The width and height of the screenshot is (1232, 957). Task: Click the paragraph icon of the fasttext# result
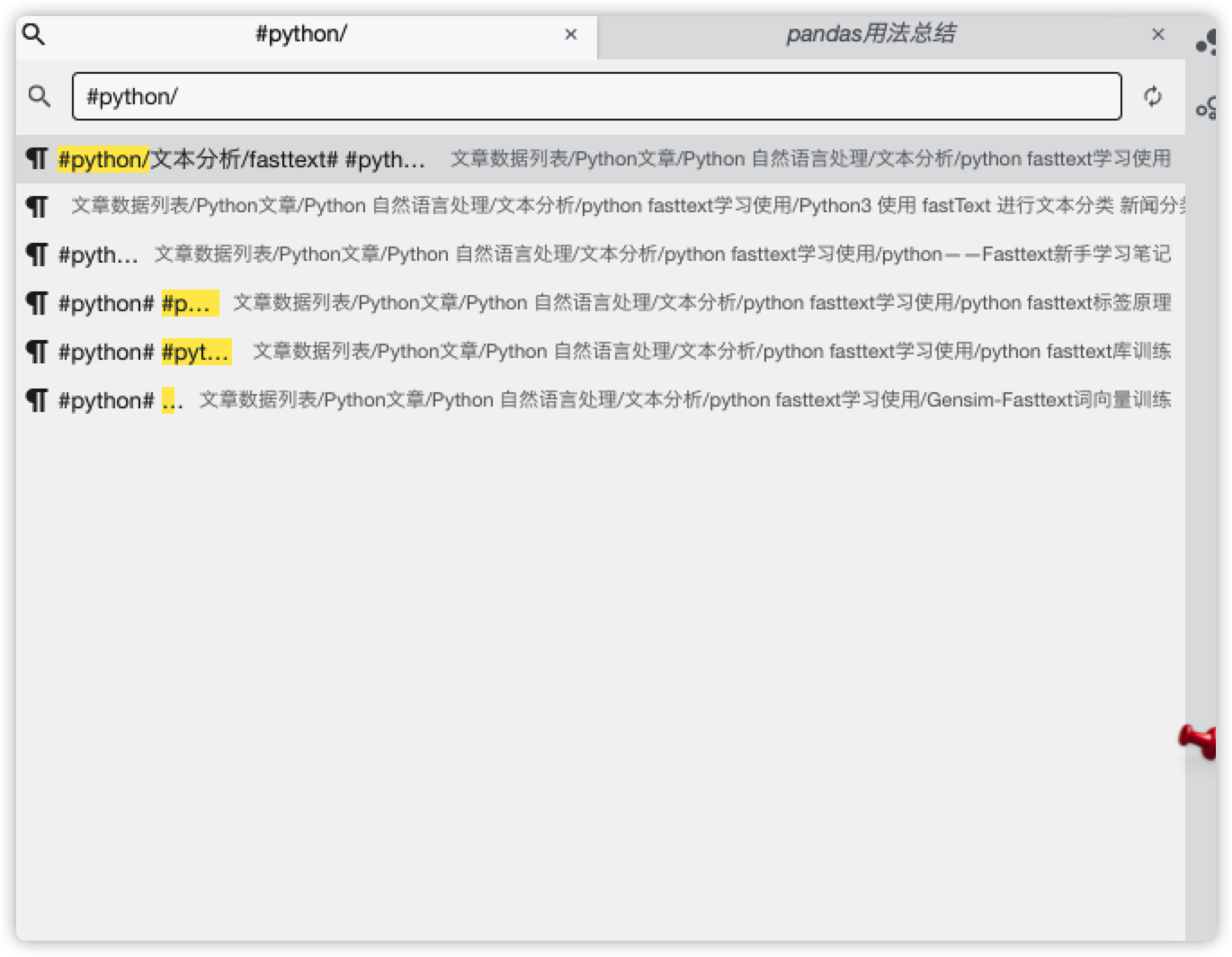point(37,159)
